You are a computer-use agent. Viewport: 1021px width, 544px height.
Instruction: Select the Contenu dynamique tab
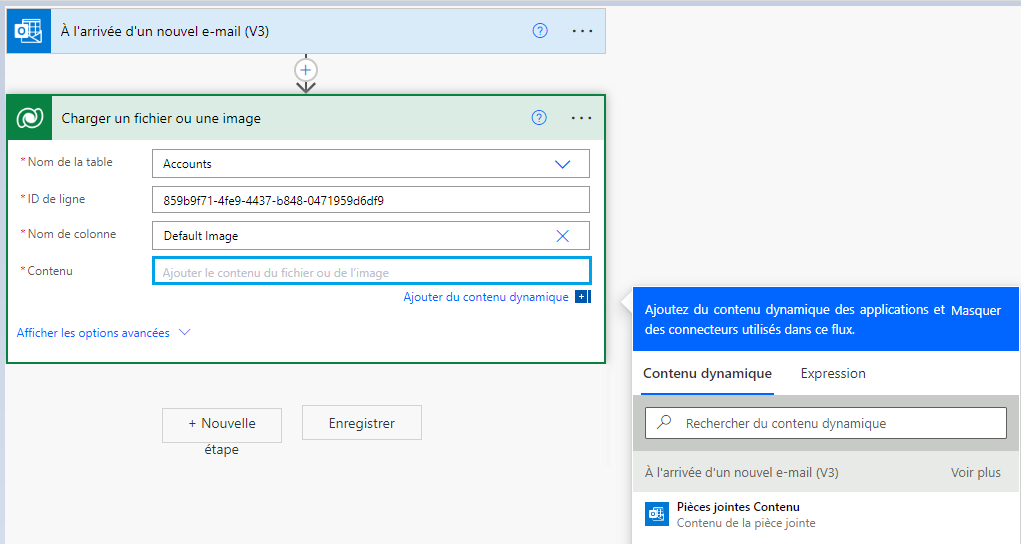(x=707, y=373)
